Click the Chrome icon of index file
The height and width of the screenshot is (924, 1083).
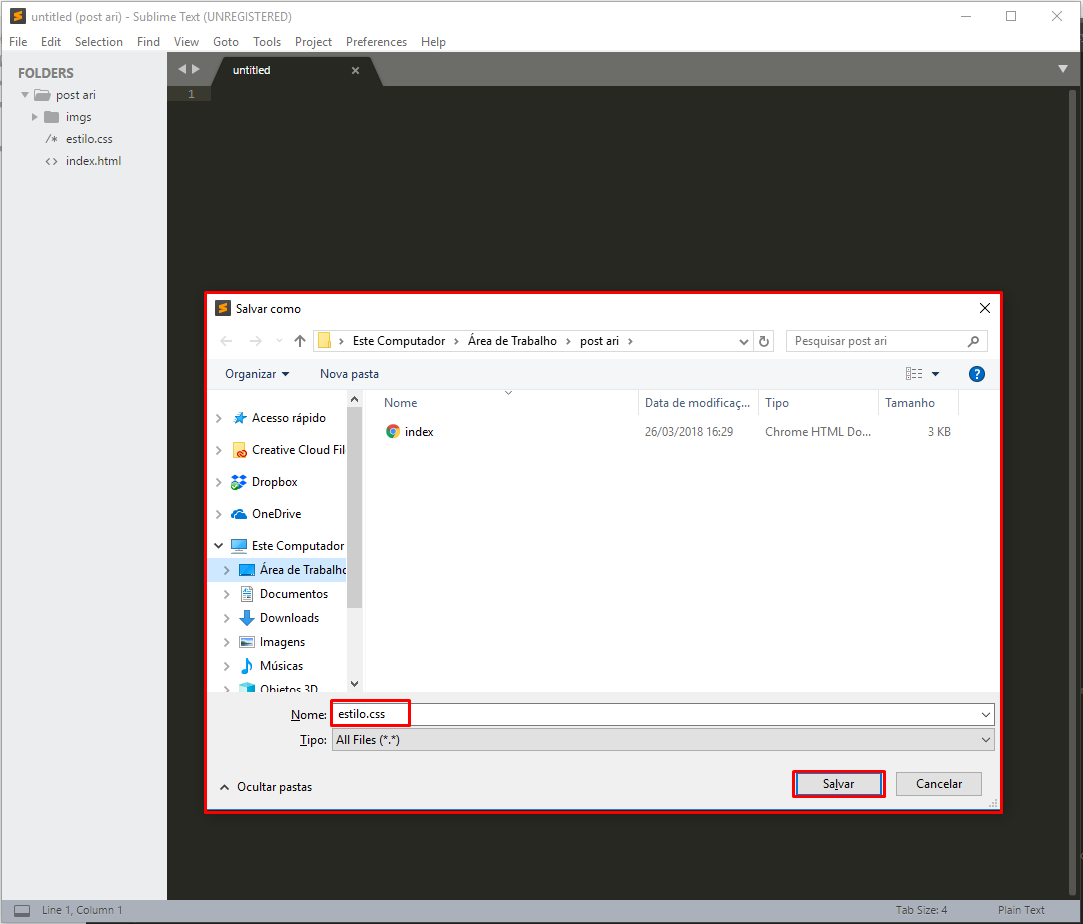pos(393,432)
